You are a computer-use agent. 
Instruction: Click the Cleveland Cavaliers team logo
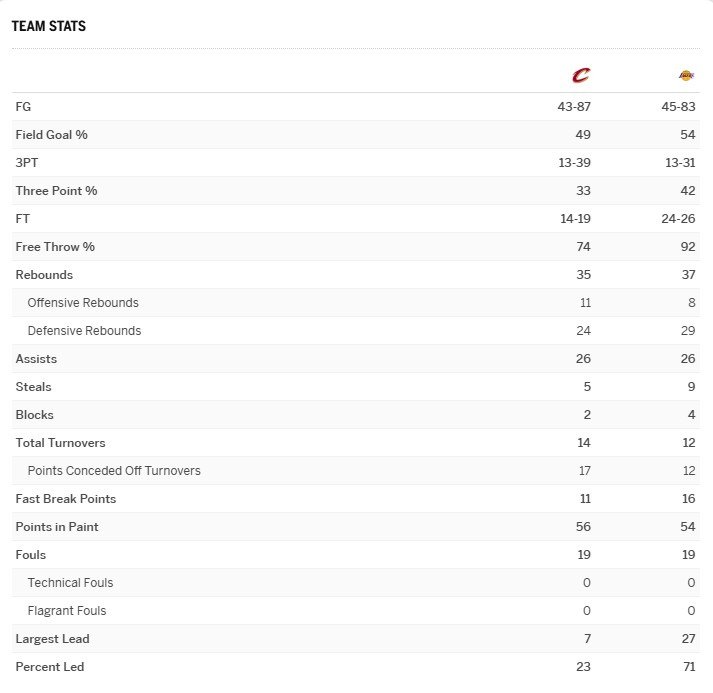coord(581,75)
